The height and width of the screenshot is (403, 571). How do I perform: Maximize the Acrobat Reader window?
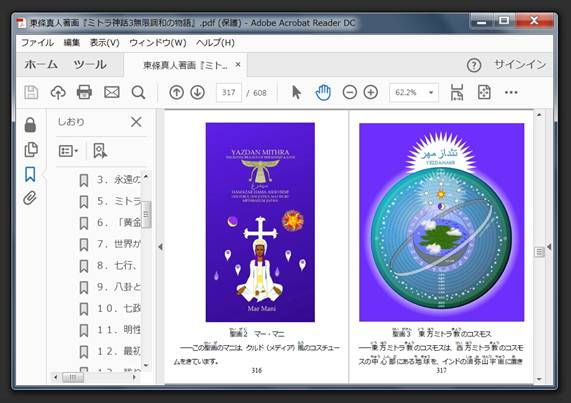click(x=504, y=20)
